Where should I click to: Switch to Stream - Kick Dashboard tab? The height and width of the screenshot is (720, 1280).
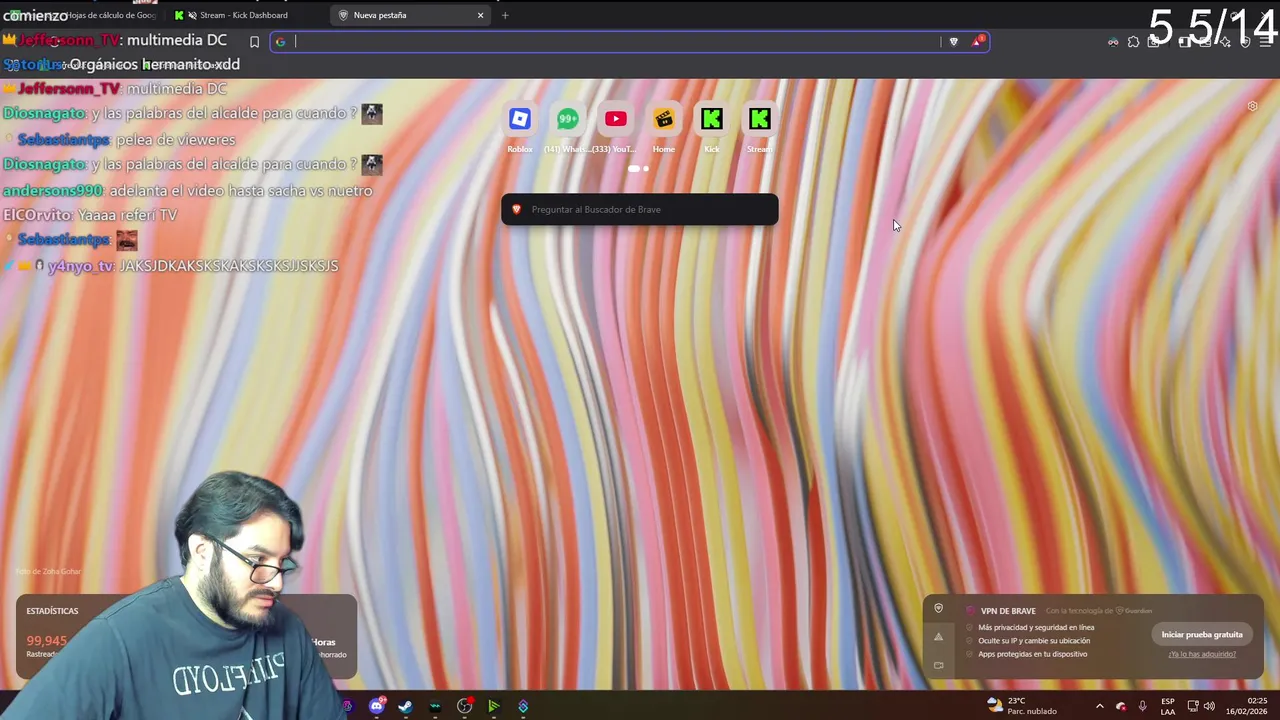tap(243, 15)
